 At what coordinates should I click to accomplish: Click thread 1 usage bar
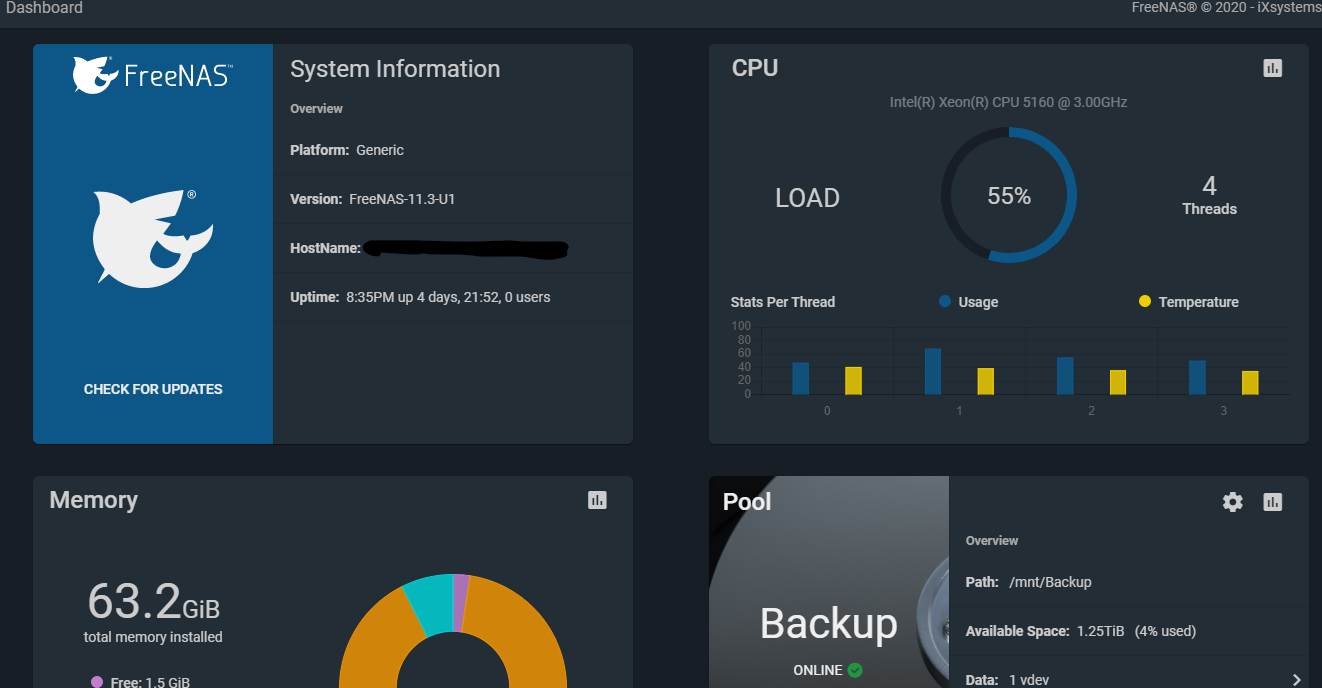tap(933, 371)
